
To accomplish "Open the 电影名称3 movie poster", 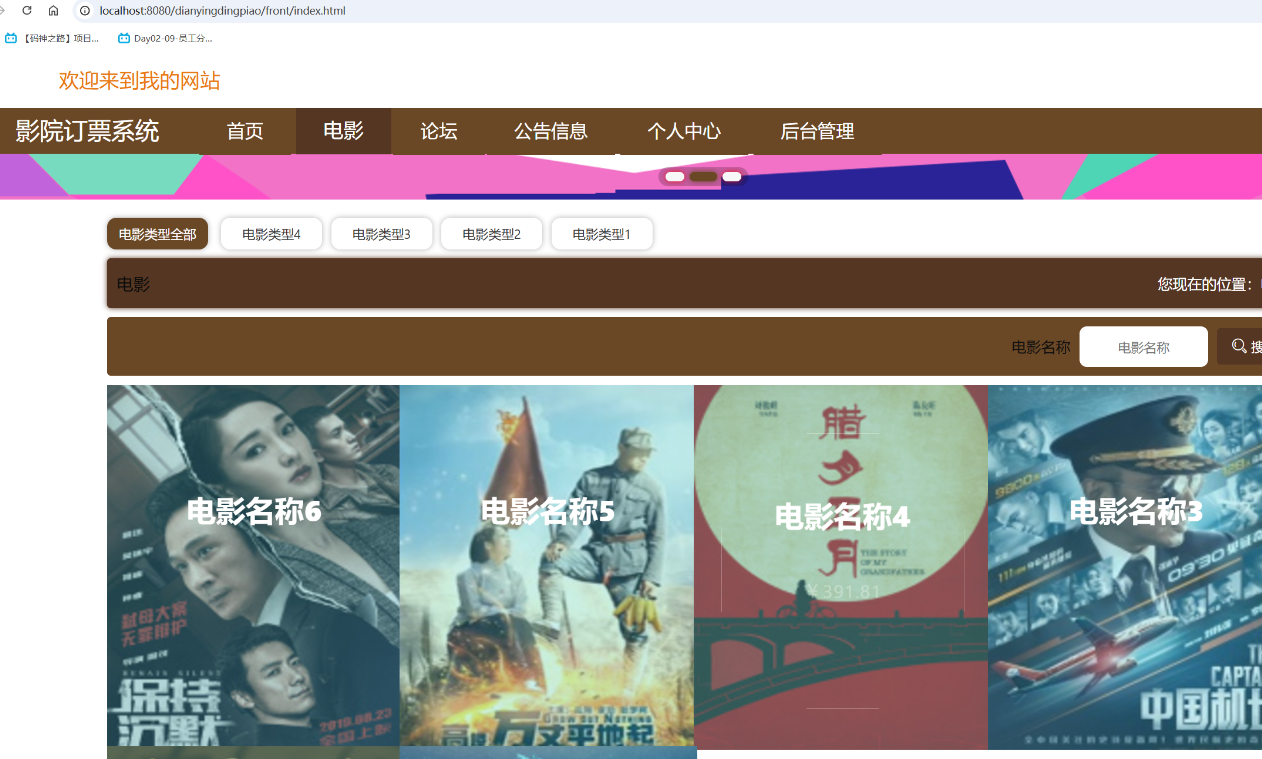I will (1125, 567).
